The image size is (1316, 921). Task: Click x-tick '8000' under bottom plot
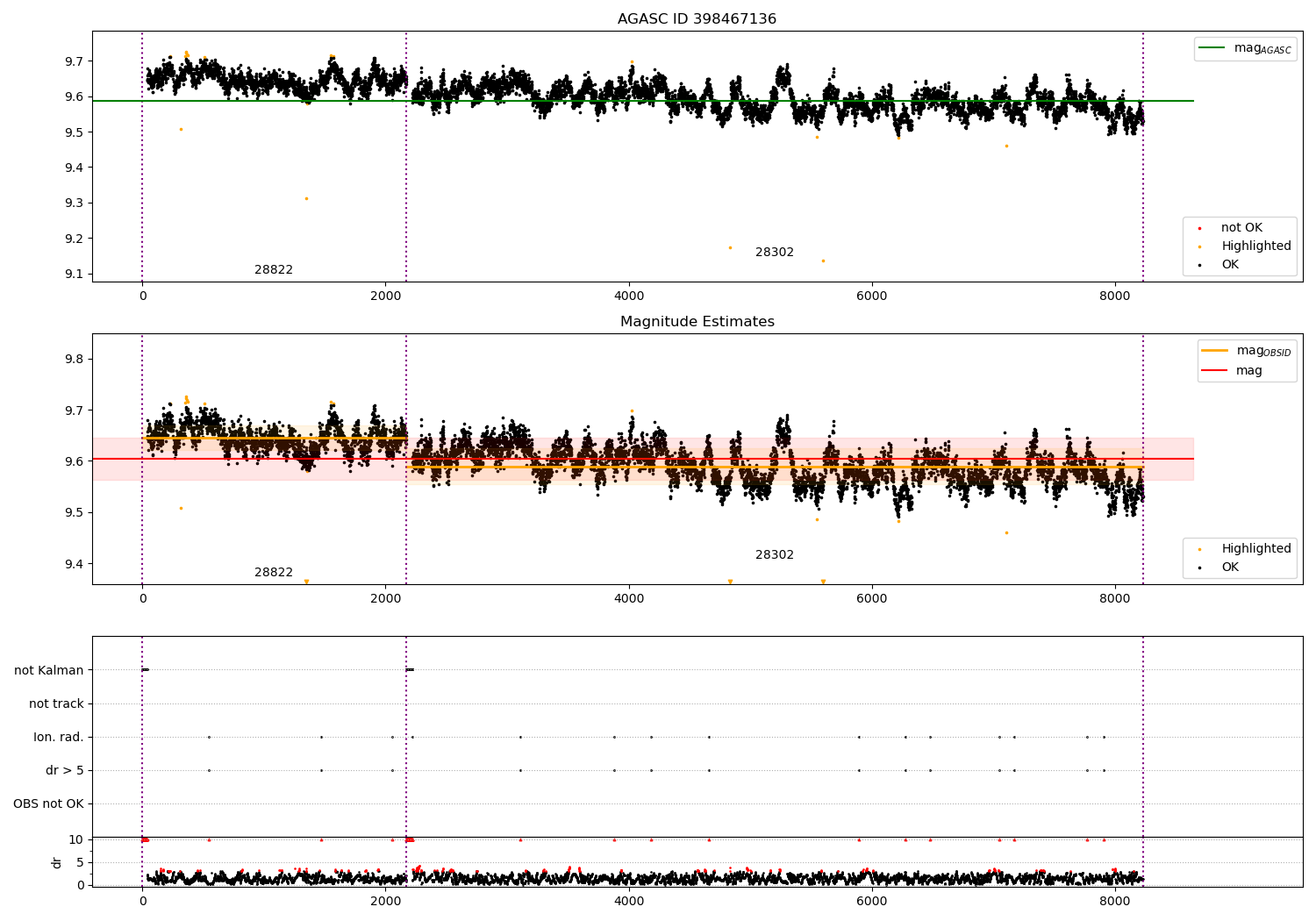pos(1115,901)
